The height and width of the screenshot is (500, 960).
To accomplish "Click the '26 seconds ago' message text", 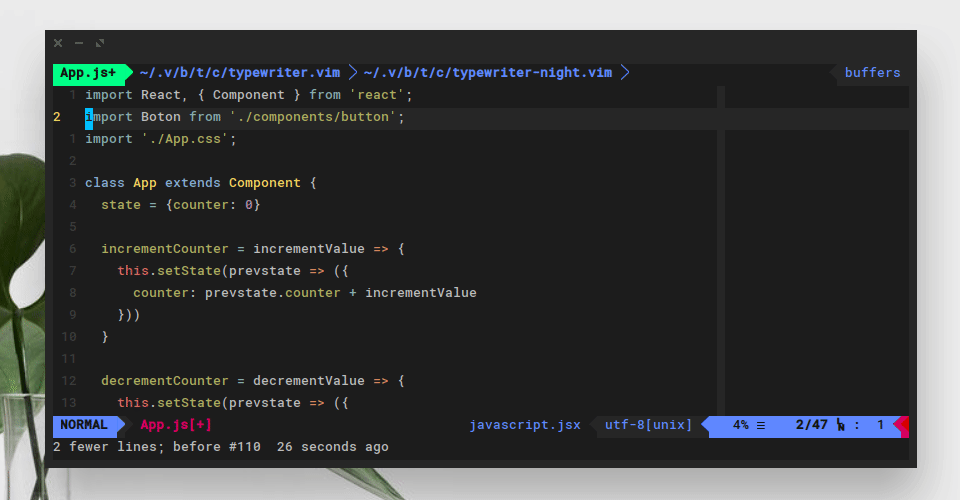I will [x=332, y=447].
